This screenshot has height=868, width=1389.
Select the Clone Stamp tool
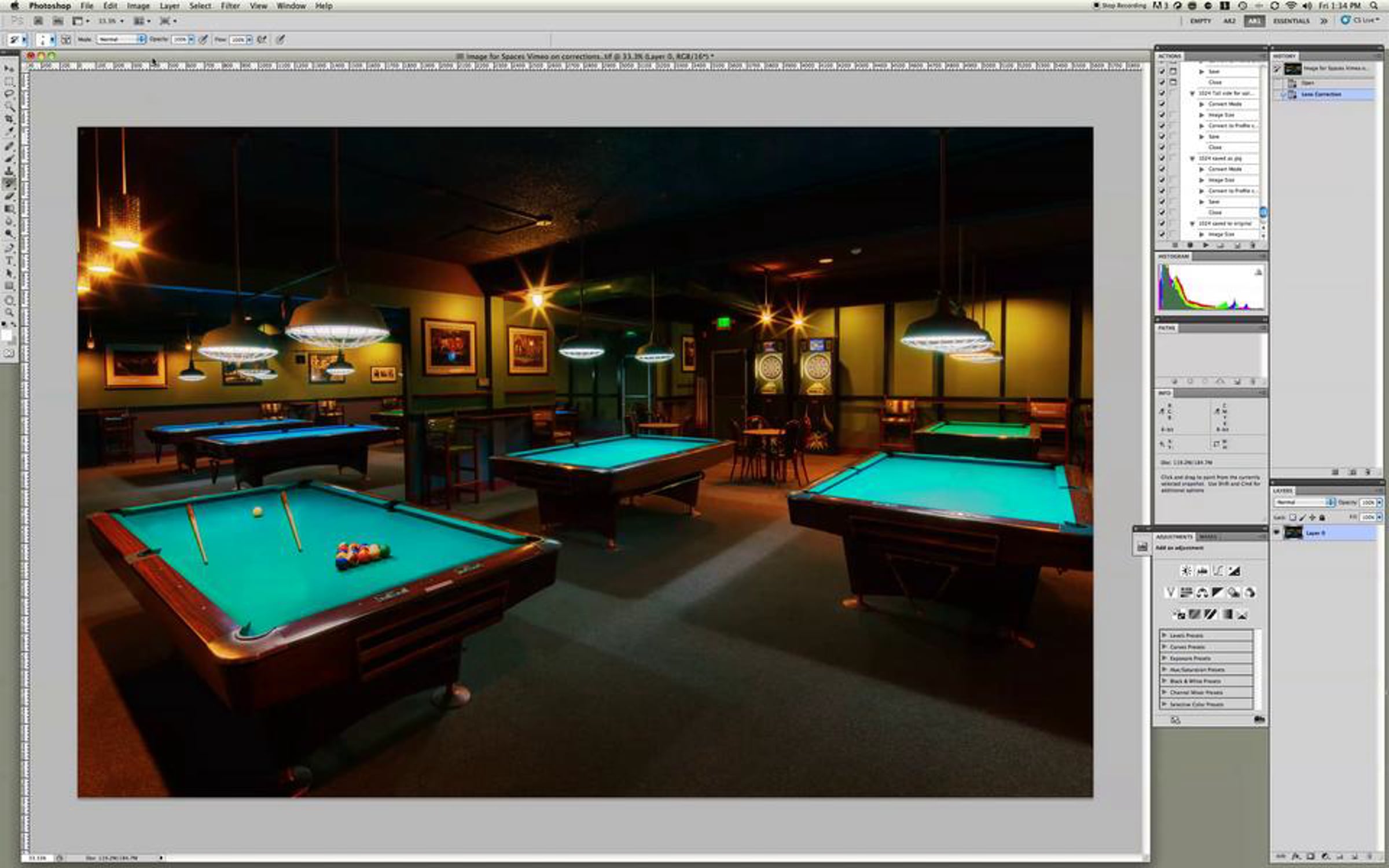(9, 171)
